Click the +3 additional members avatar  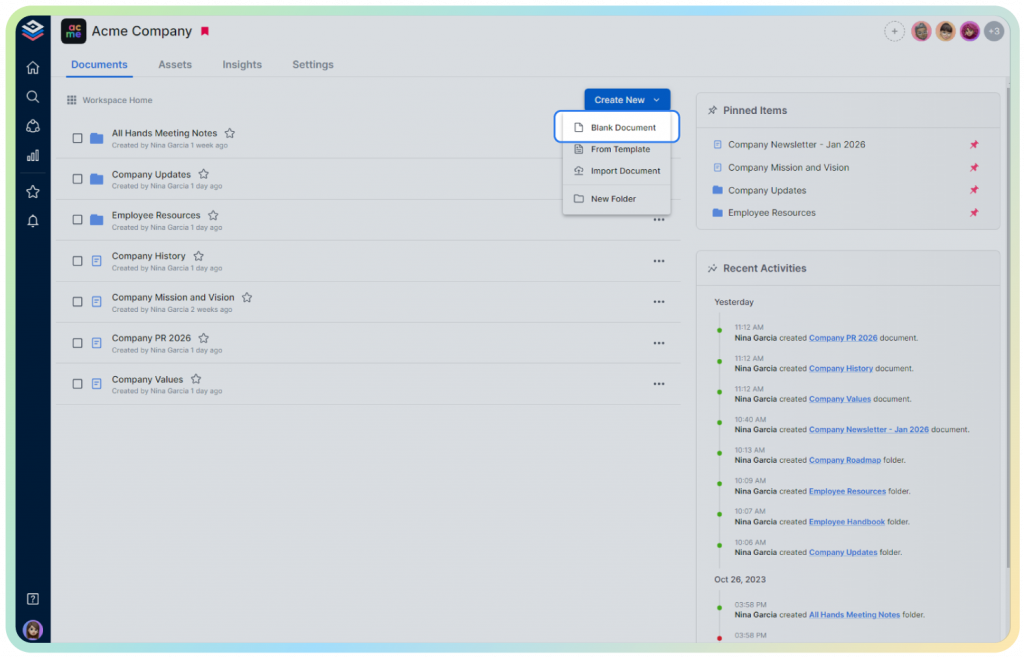(x=993, y=32)
